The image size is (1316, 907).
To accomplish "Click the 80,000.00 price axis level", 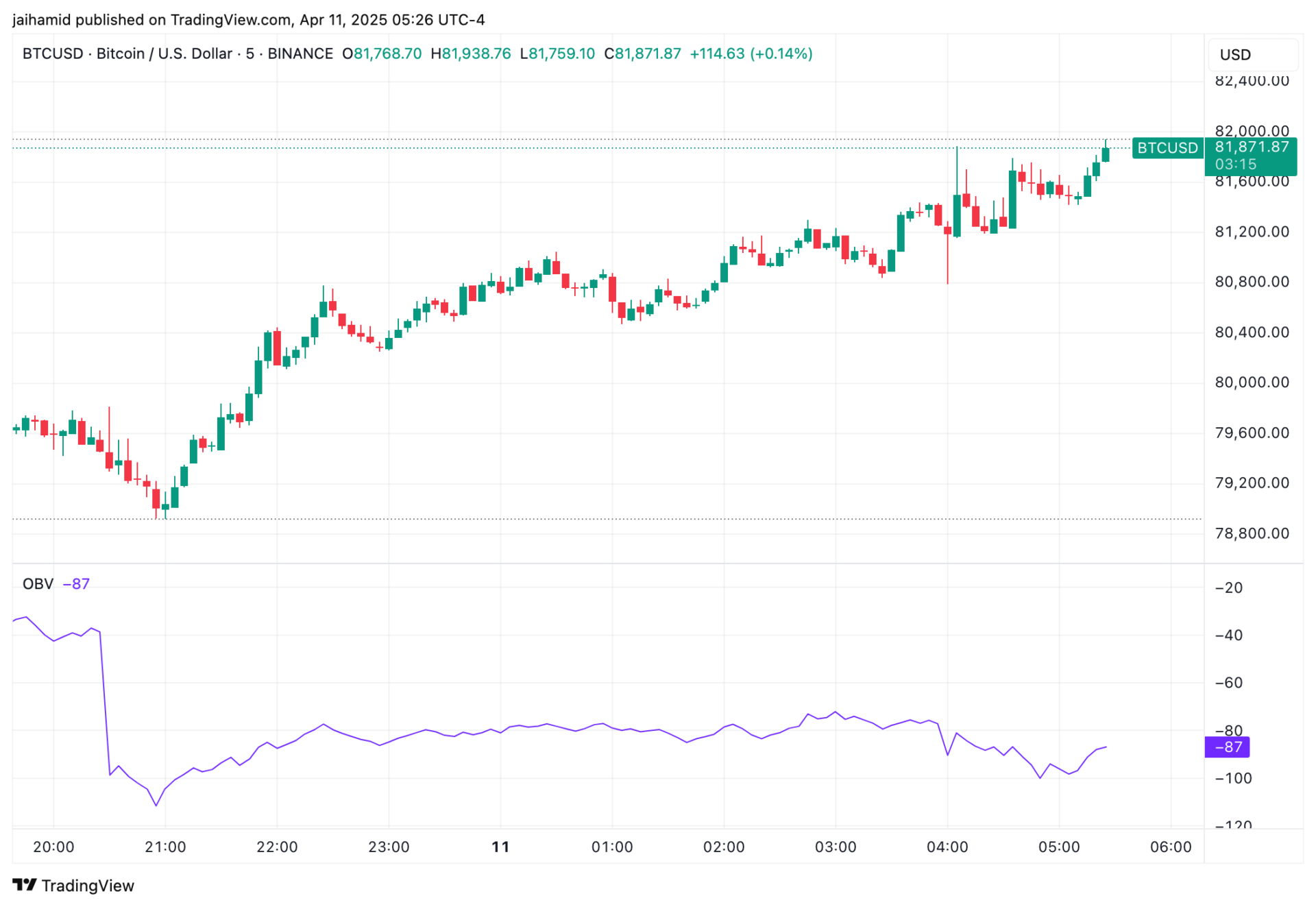I will [x=1252, y=383].
